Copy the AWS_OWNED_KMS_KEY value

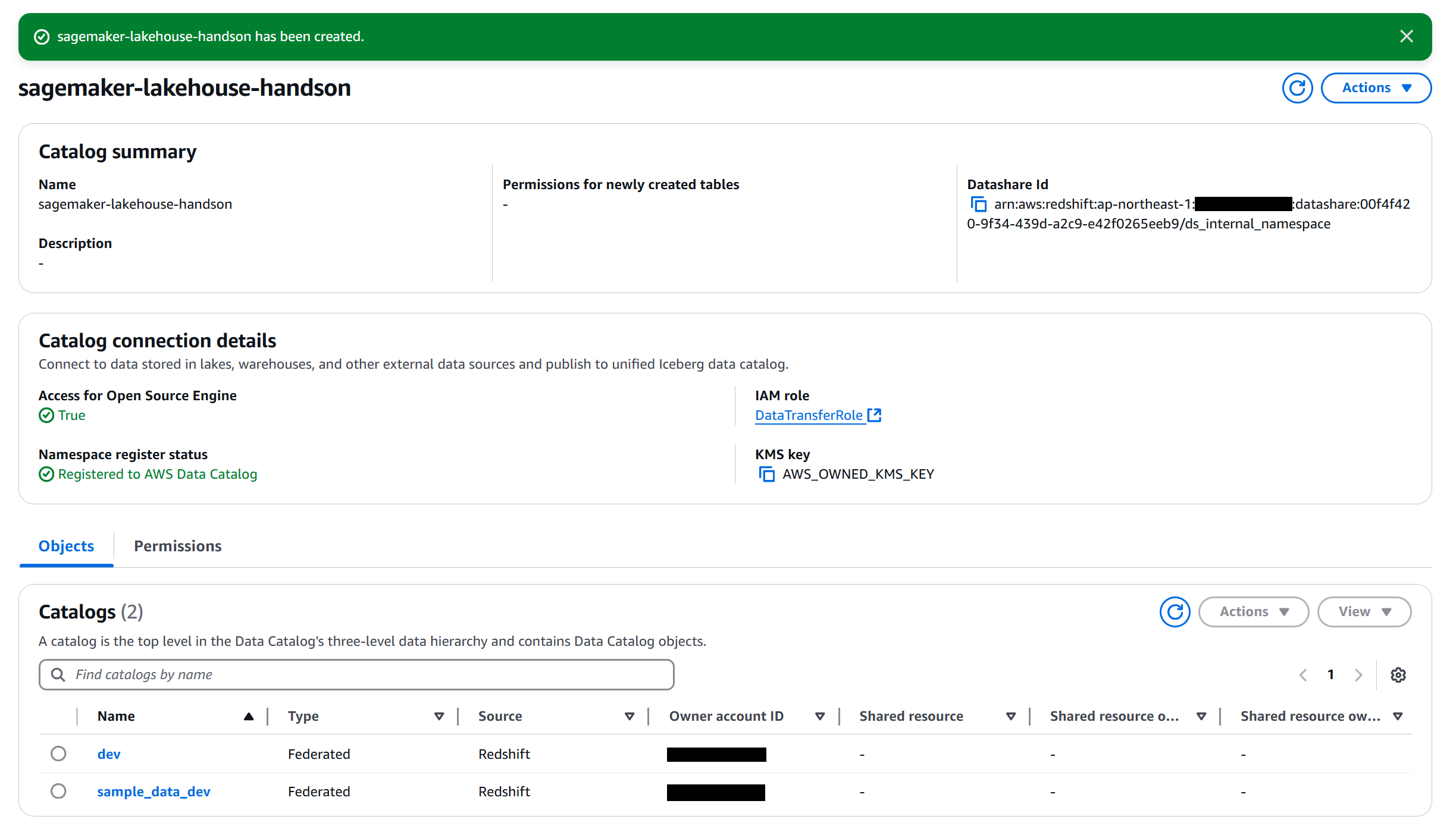766,475
